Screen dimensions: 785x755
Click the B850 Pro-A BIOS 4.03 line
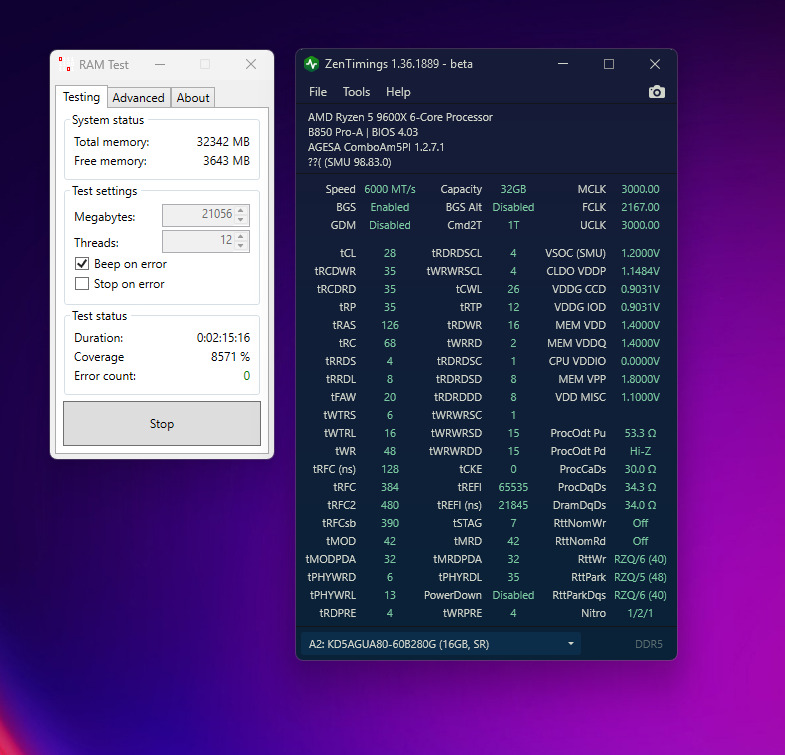pos(363,132)
